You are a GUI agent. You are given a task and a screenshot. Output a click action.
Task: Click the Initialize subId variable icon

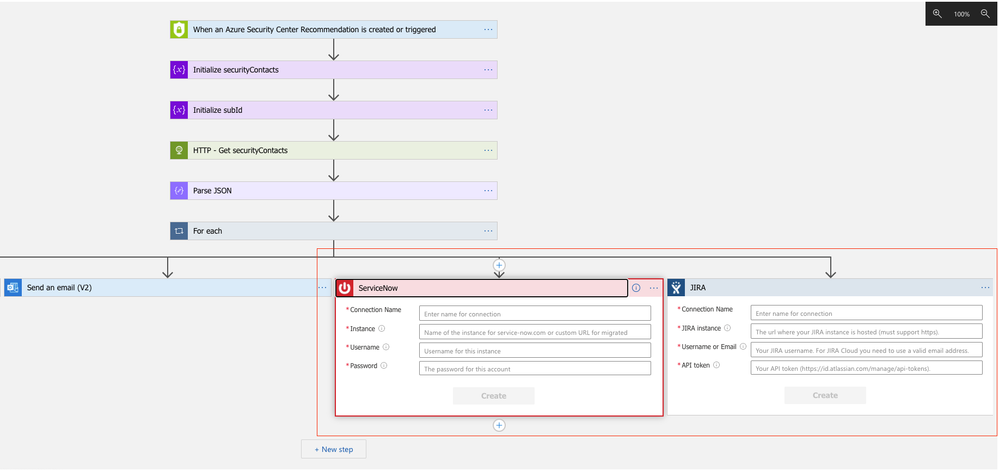click(179, 110)
